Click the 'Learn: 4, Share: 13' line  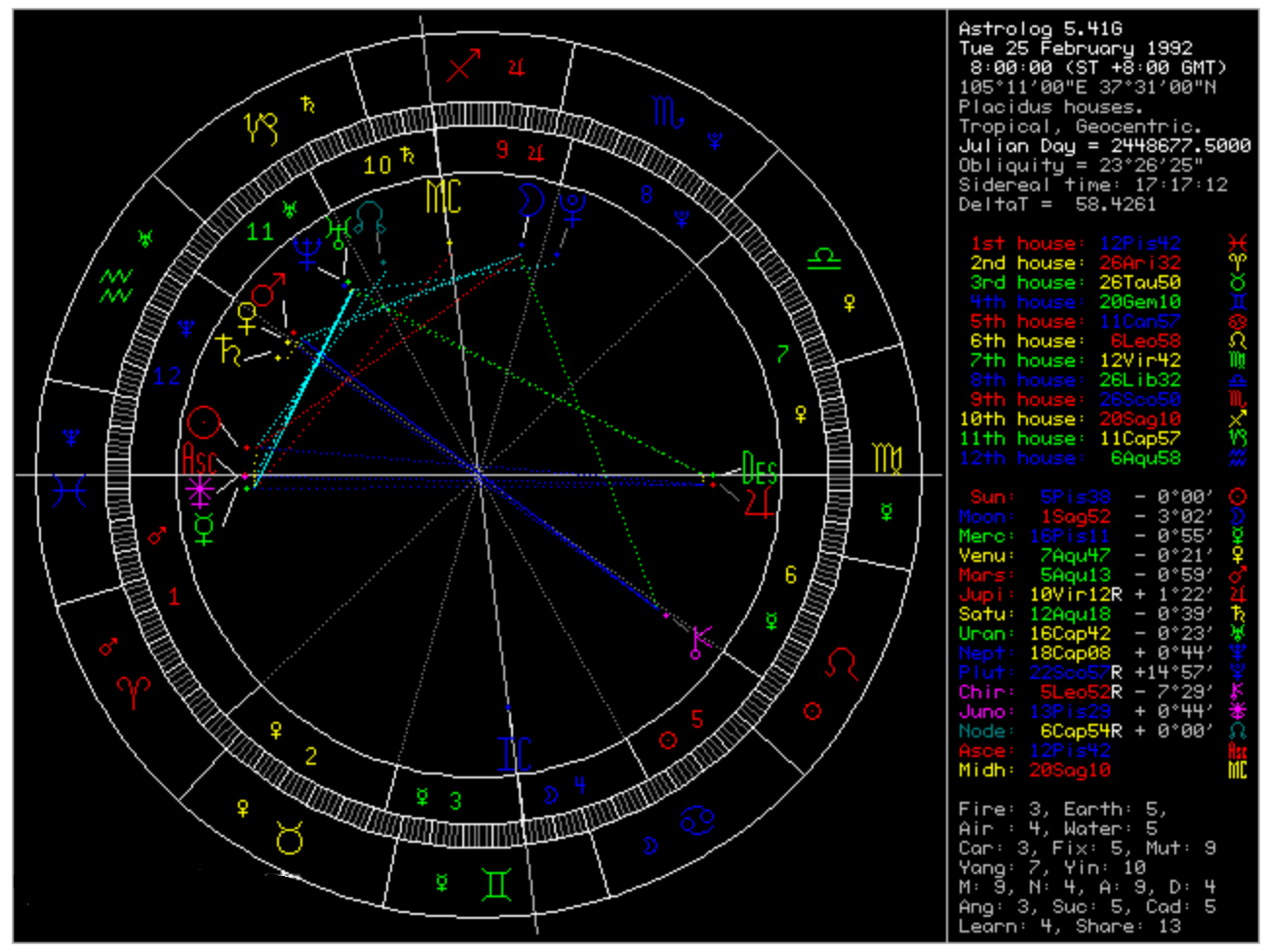[1070, 926]
